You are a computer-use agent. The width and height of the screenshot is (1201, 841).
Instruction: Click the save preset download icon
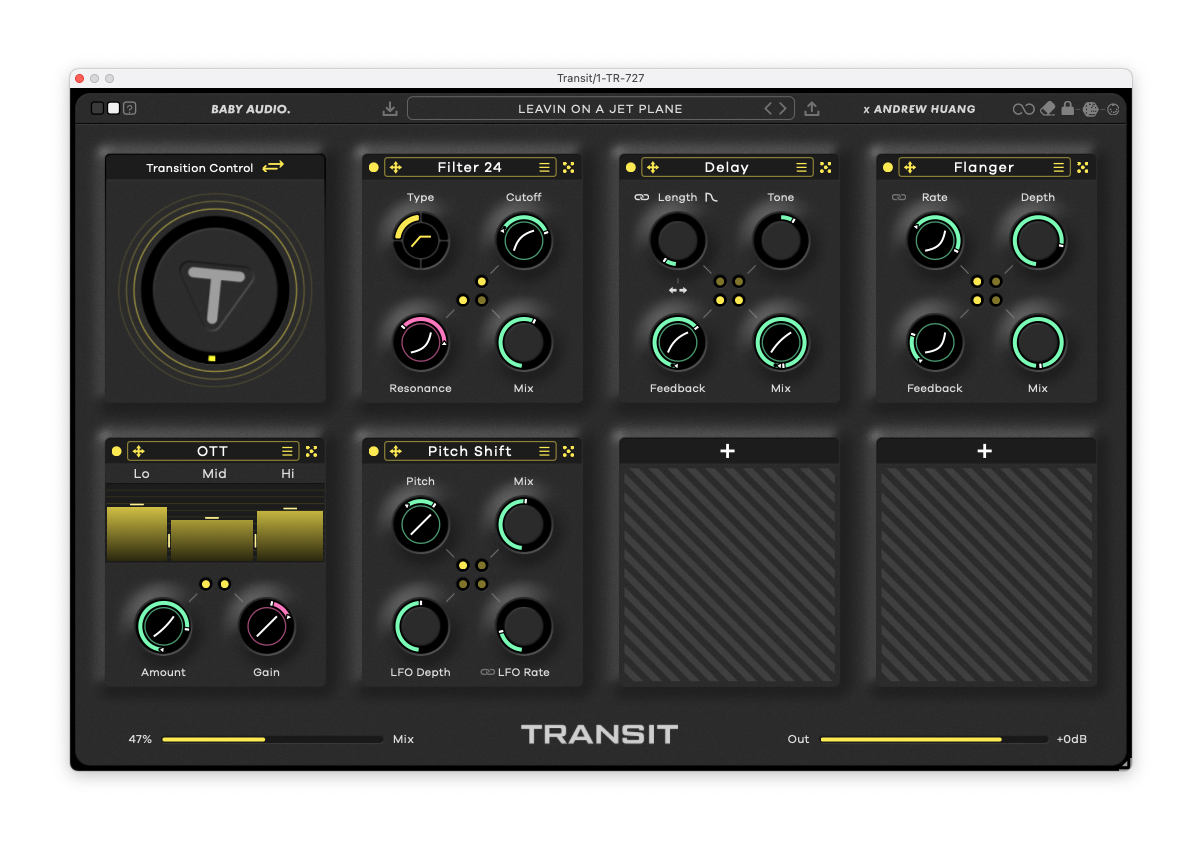390,109
